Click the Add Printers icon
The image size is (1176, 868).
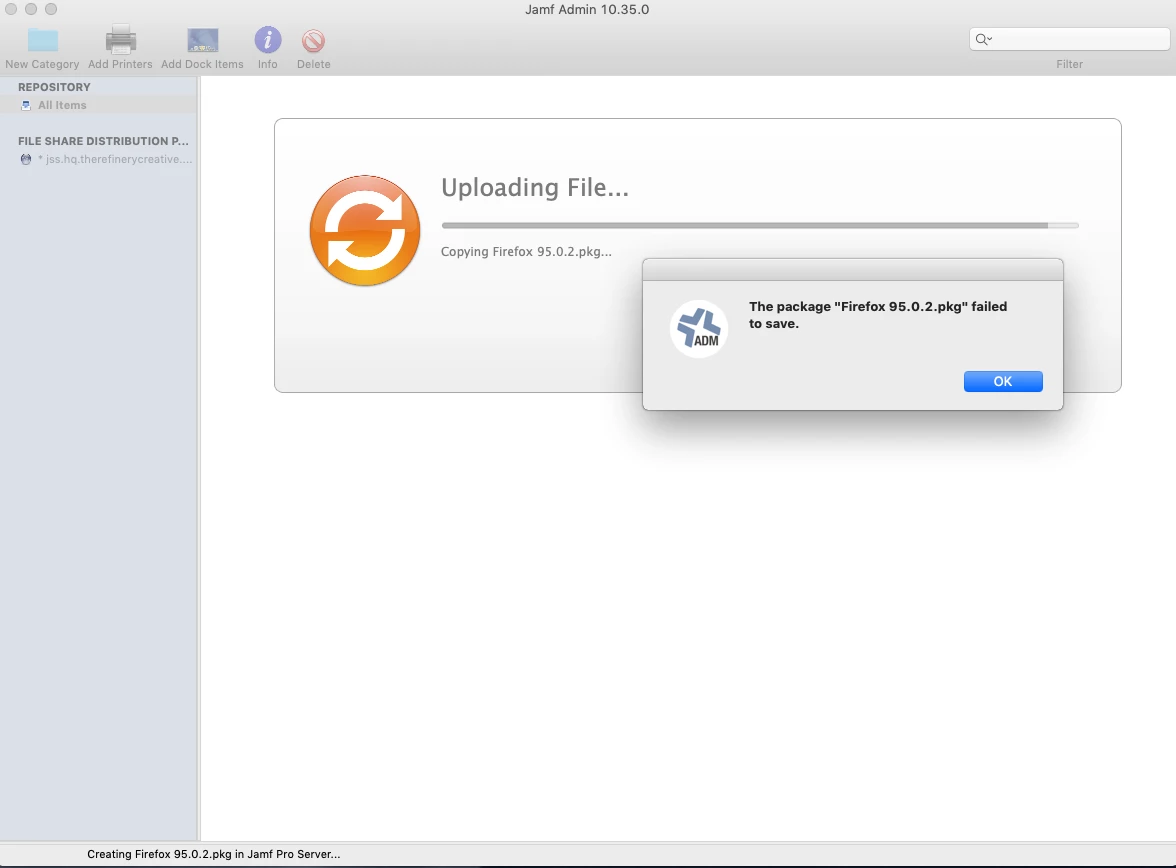(120, 41)
